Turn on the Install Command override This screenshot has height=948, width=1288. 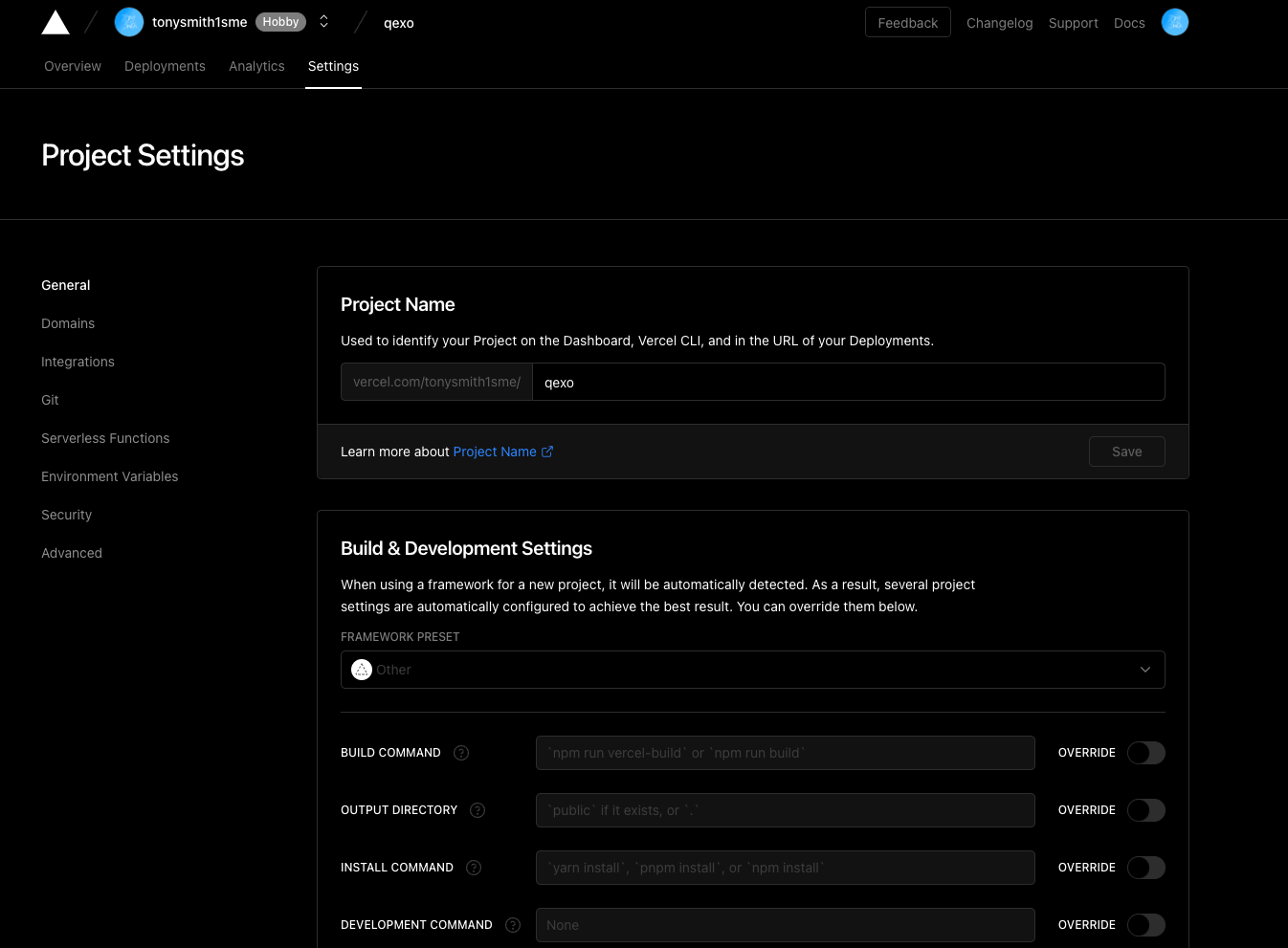(1145, 868)
